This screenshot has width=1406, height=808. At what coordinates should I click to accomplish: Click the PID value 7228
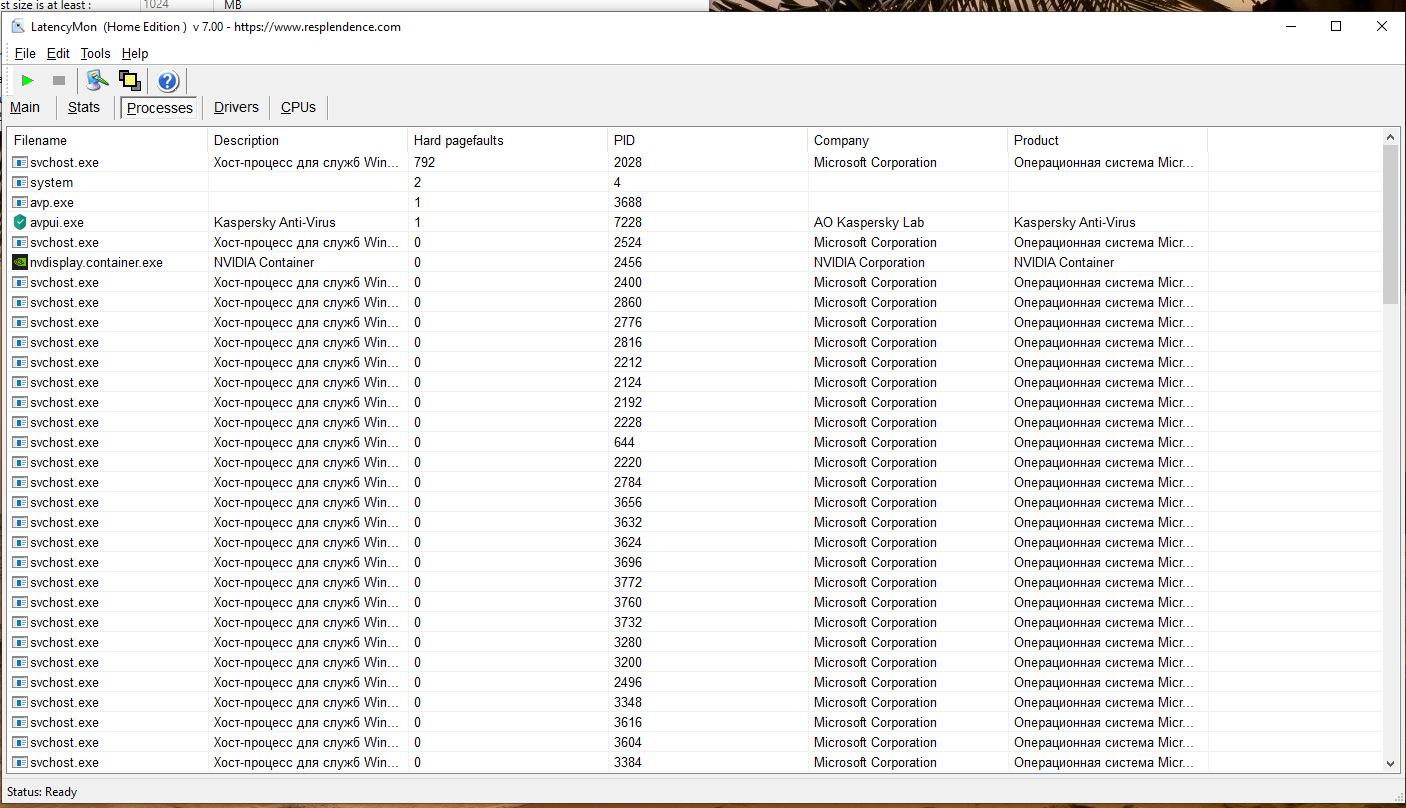(628, 222)
